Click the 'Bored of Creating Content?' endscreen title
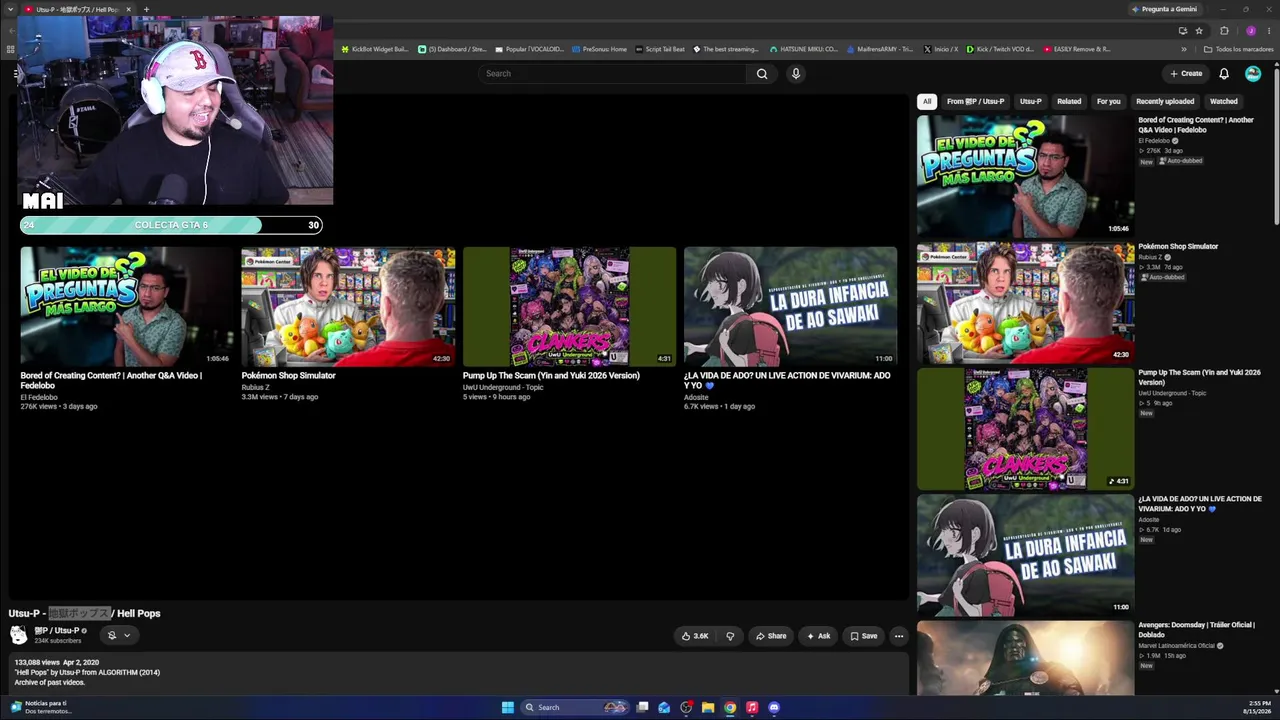The width and height of the screenshot is (1280, 720). click(x=111, y=380)
